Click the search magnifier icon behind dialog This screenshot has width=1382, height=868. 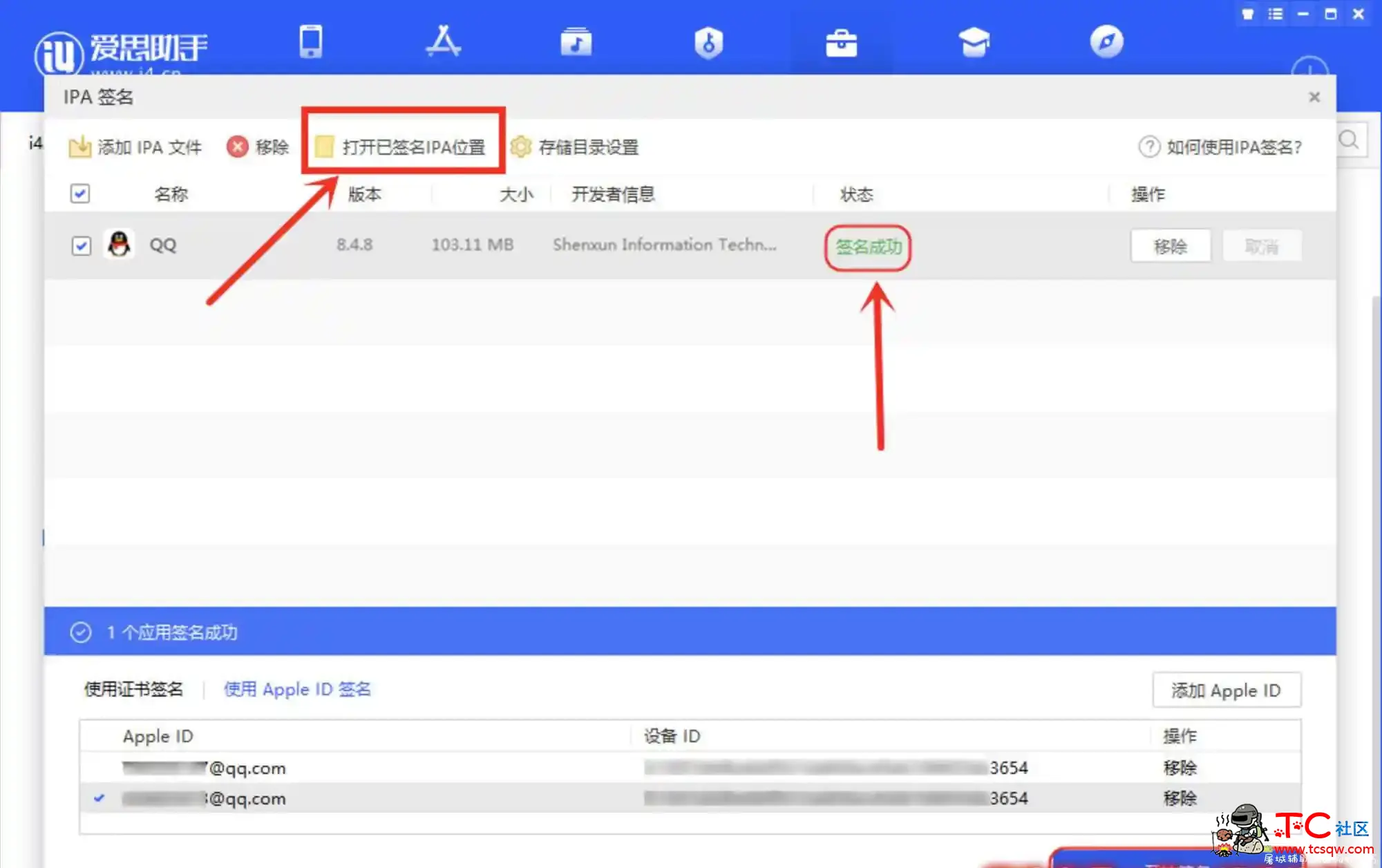coord(1349,140)
